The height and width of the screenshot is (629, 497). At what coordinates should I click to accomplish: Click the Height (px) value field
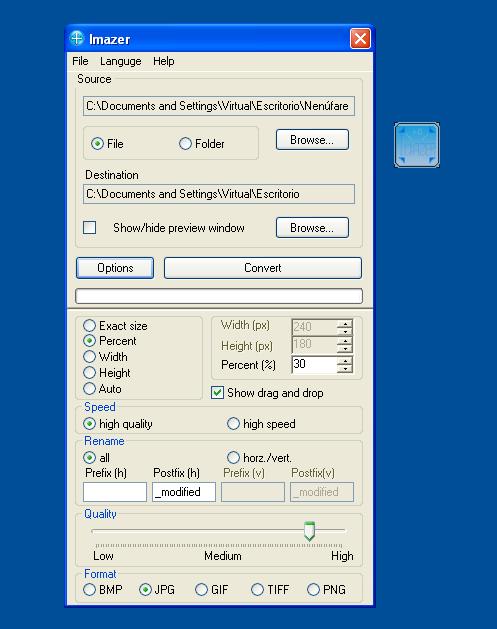tap(314, 345)
